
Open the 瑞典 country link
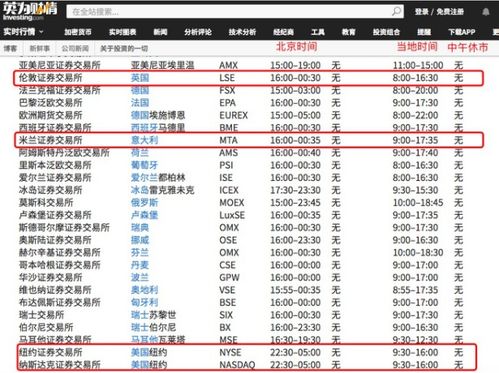(x=140, y=228)
